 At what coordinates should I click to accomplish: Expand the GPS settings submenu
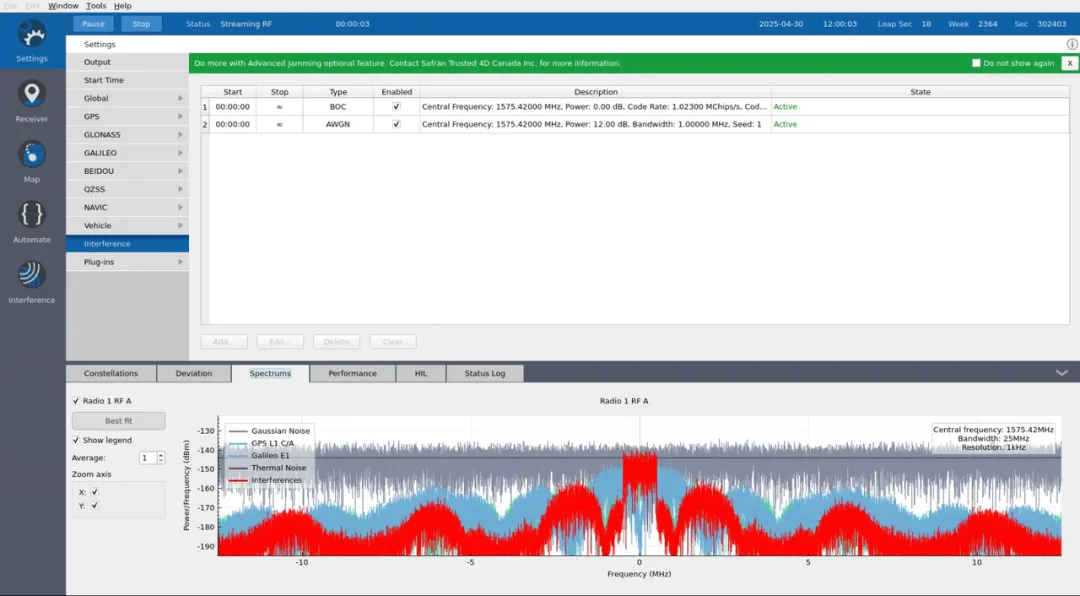(127, 116)
